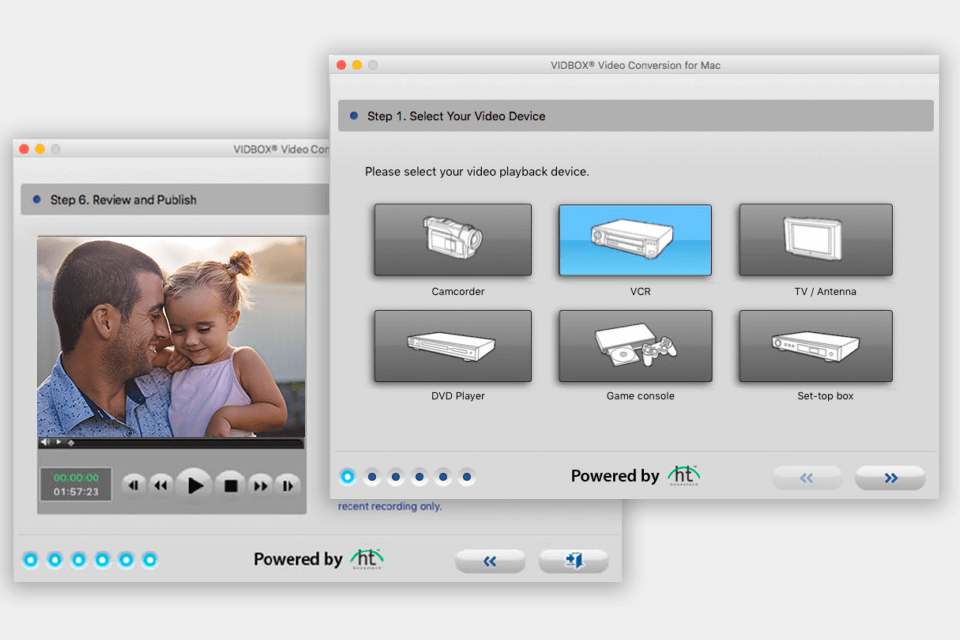960x640 pixels.
Task: Click the 'VIDBOX® Video Conversion for Mac' title
Action: (x=636, y=65)
